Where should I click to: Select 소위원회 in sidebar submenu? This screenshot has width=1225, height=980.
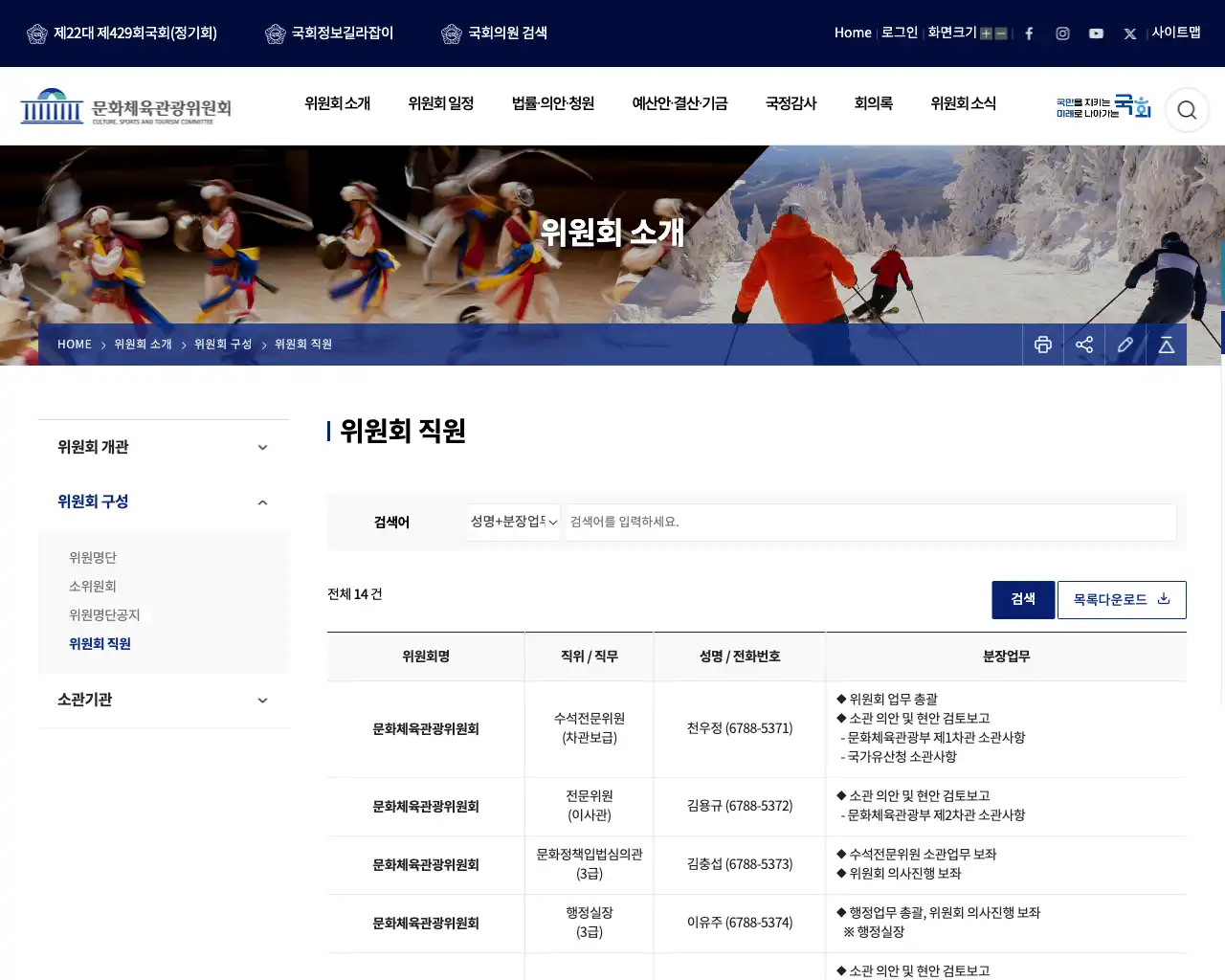[93, 587]
